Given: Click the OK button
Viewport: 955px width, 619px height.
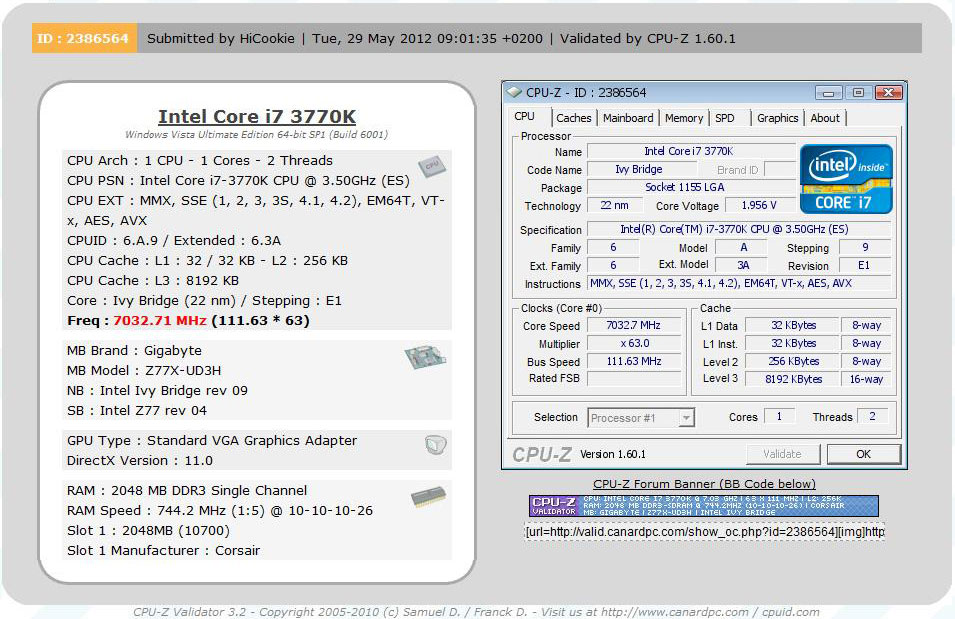Looking at the screenshot, I should (864, 454).
